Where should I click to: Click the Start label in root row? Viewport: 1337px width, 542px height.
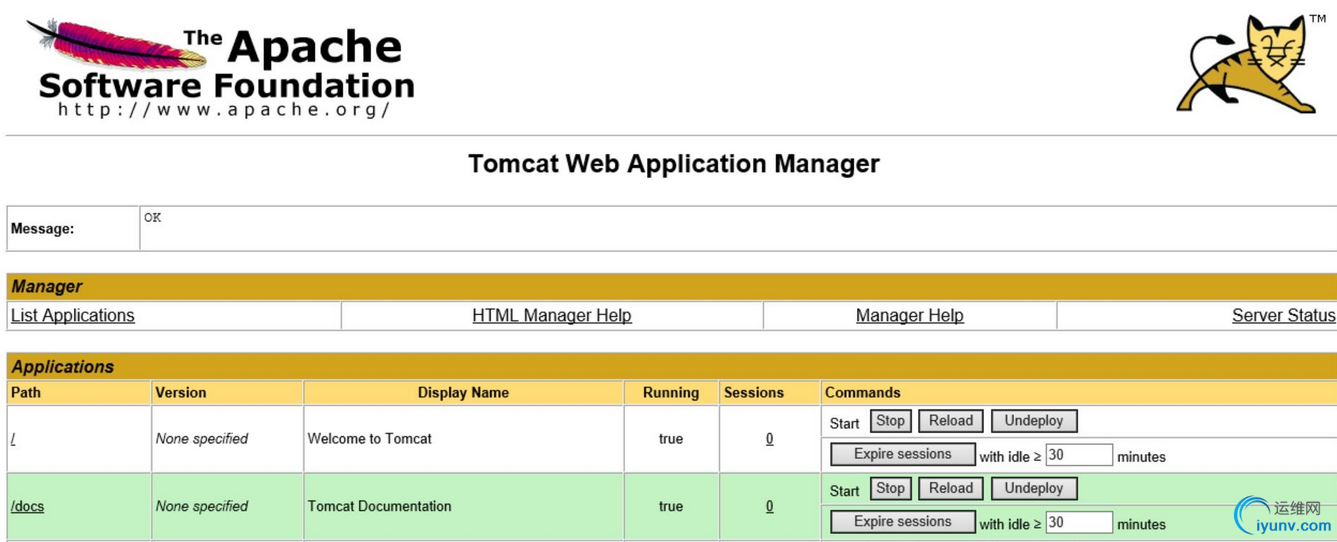pos(844,423)
